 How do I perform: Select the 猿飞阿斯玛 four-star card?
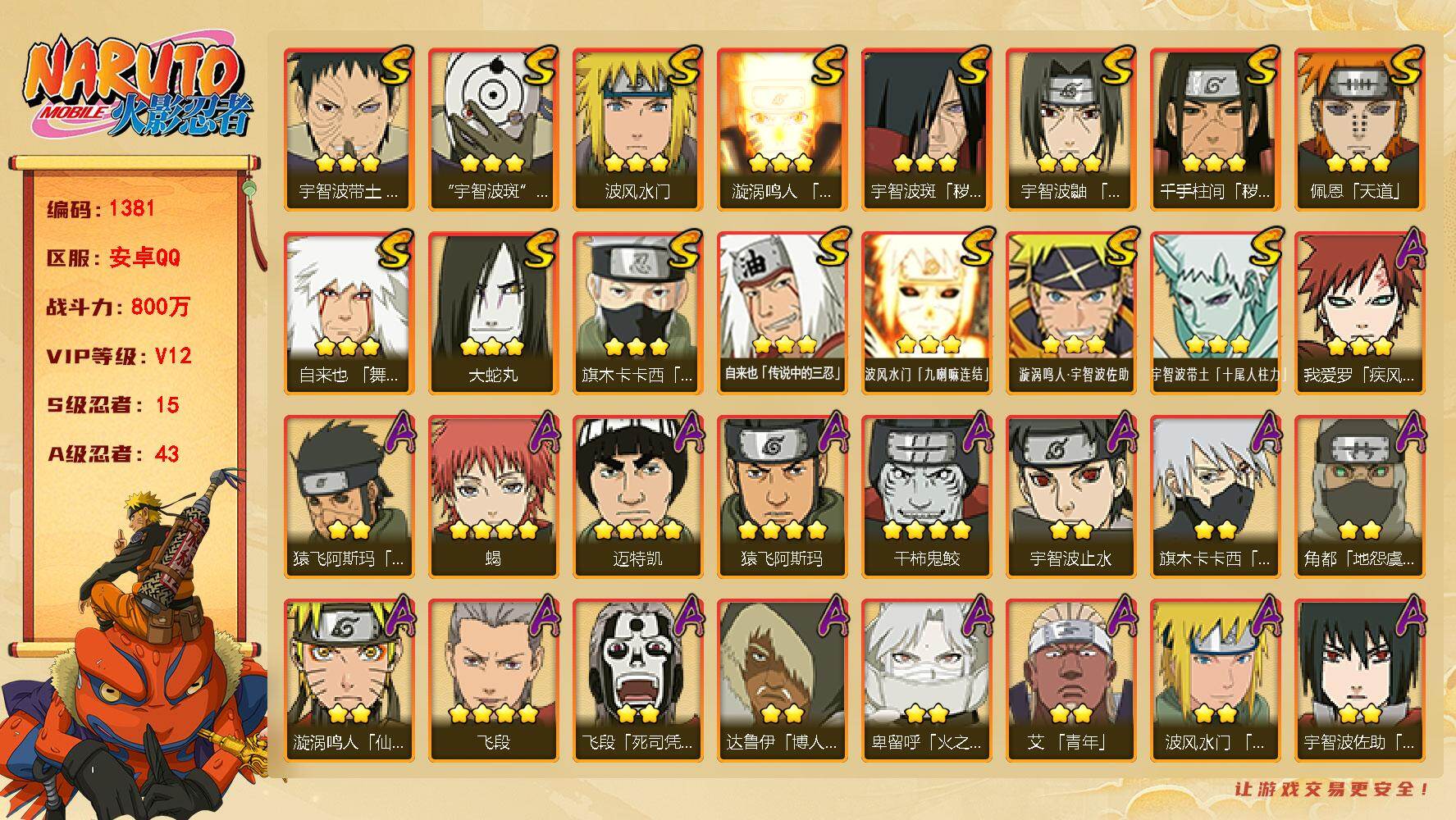pyautogui.click(x=782, y=496)
